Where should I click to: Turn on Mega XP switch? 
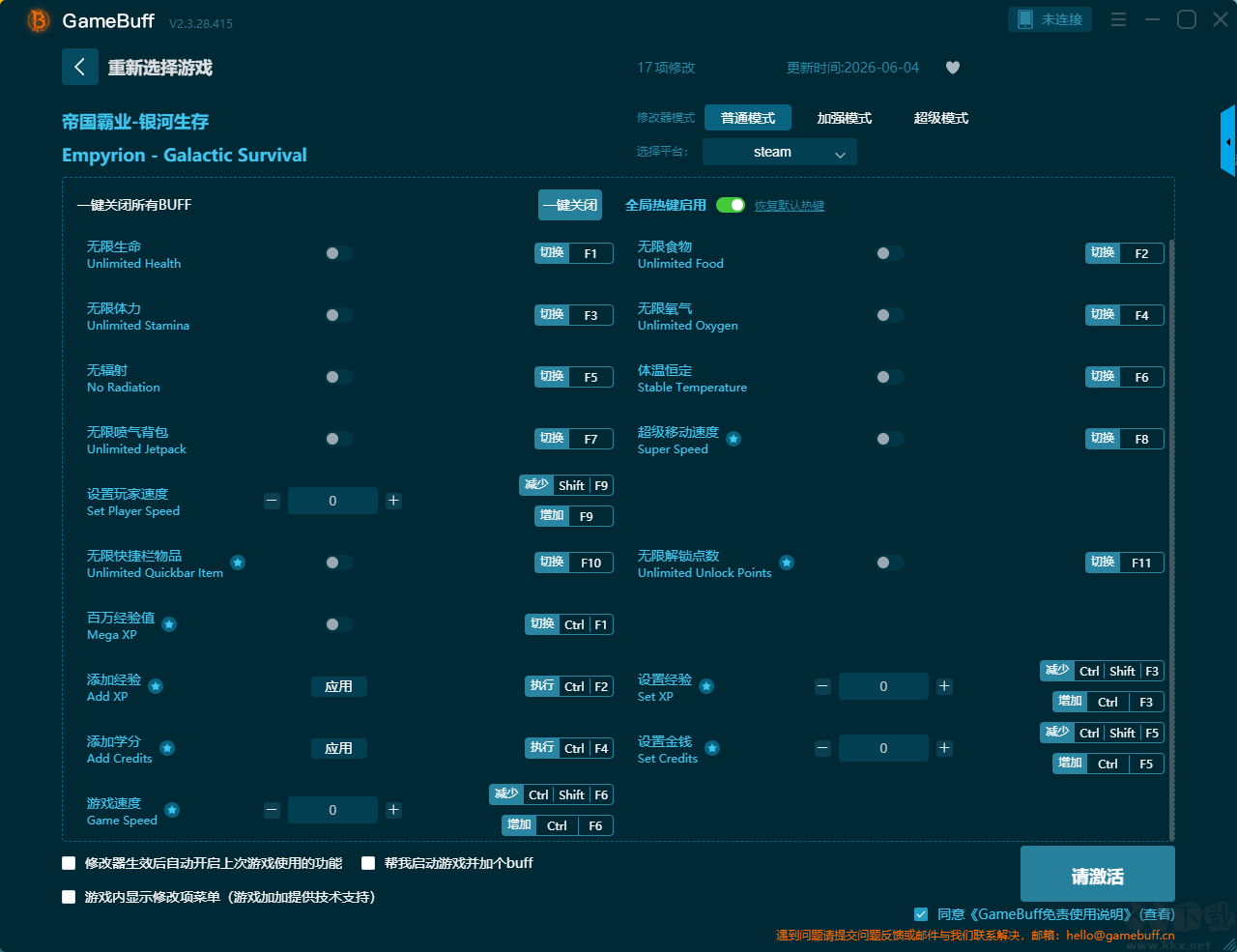point(339,624)
